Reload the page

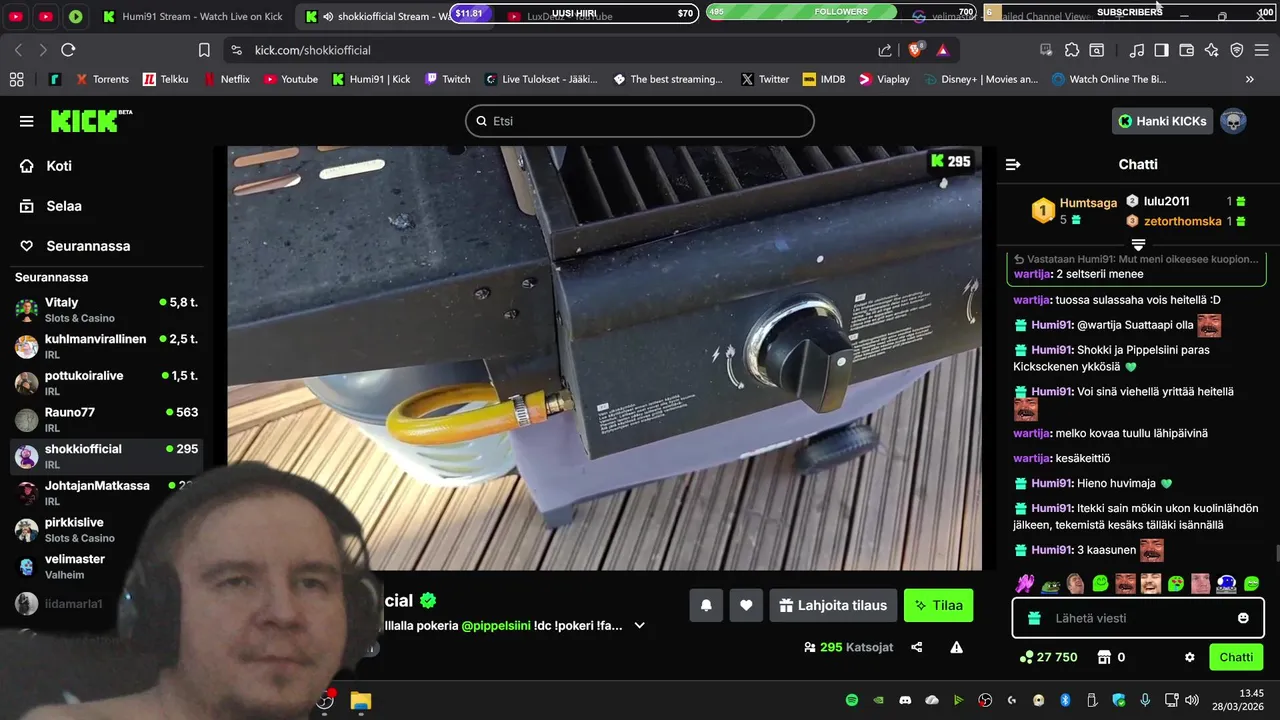[x=68, y=50]
